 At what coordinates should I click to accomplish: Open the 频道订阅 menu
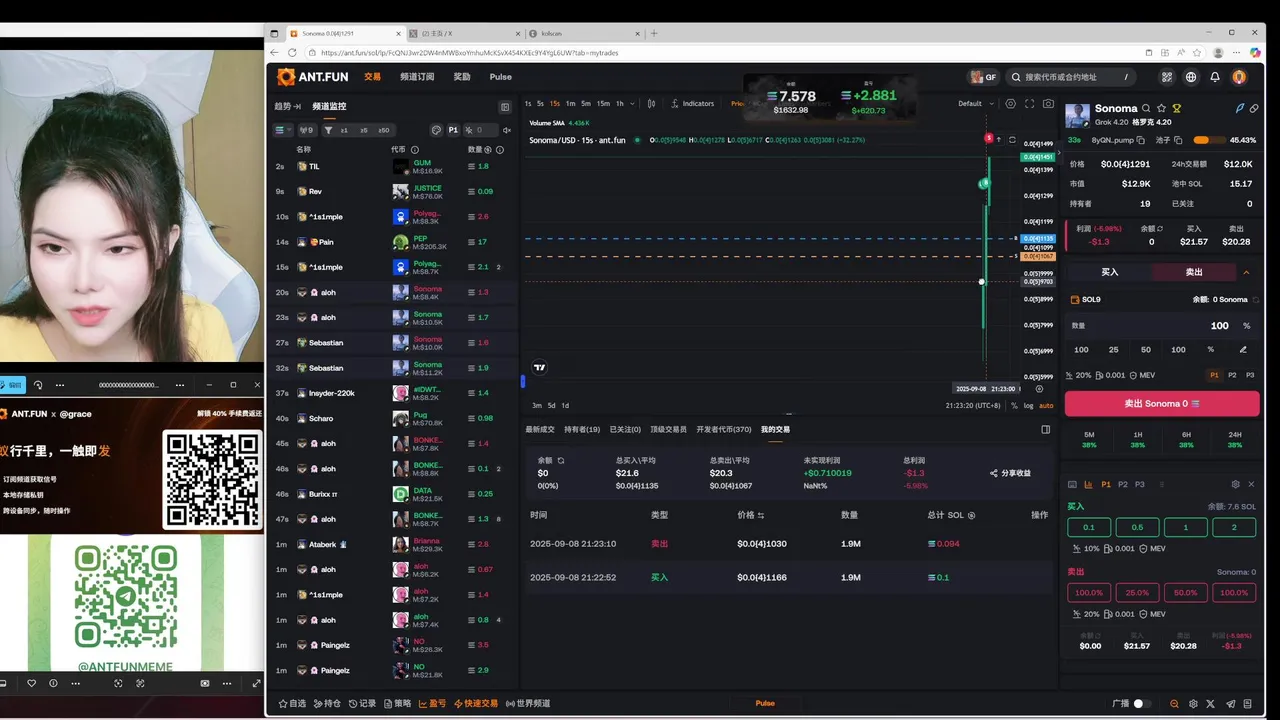click(417, 77)
